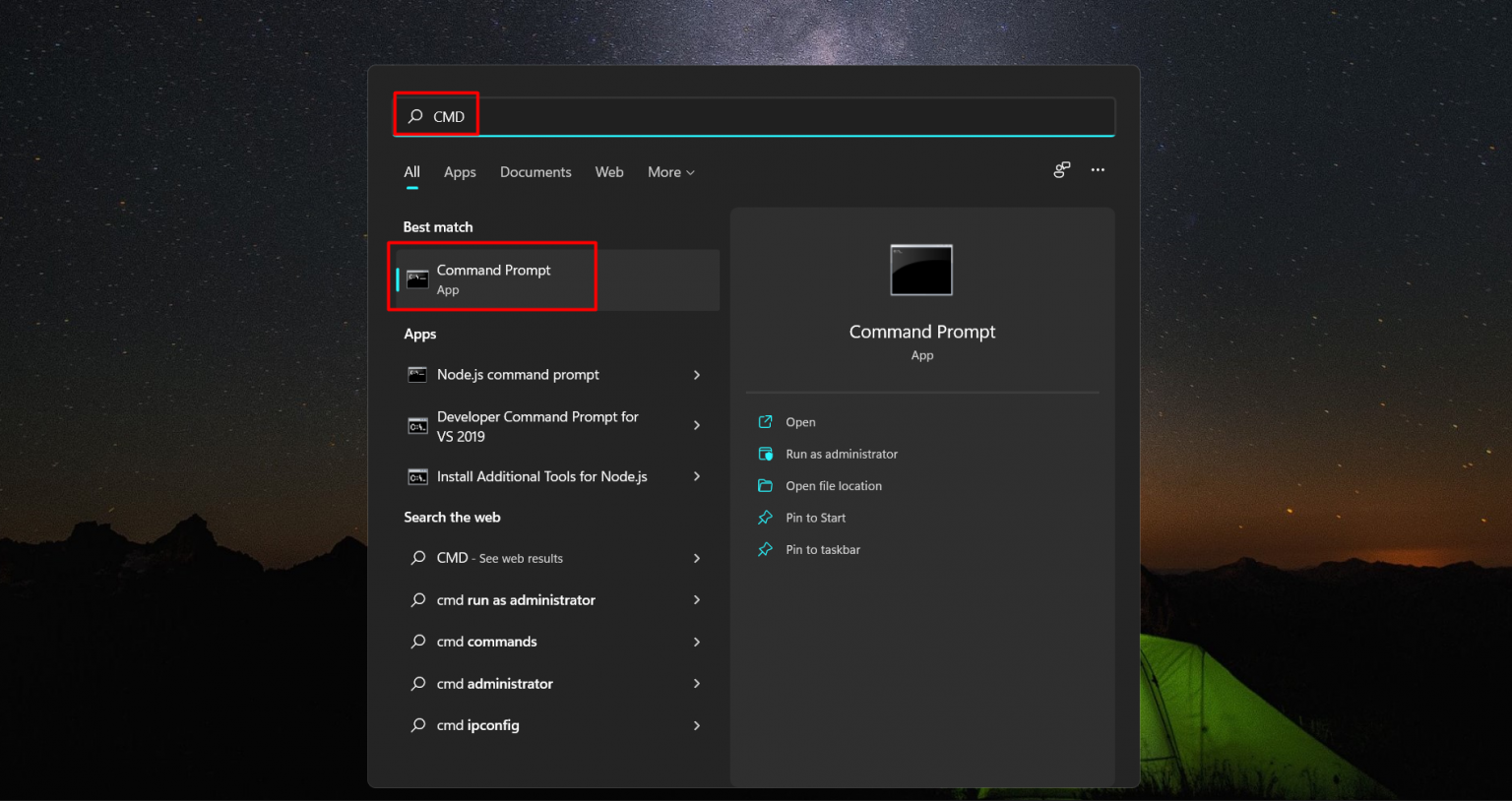
Task: Click Install Additional Tools for Node.js icon
Action: point(417,477)
